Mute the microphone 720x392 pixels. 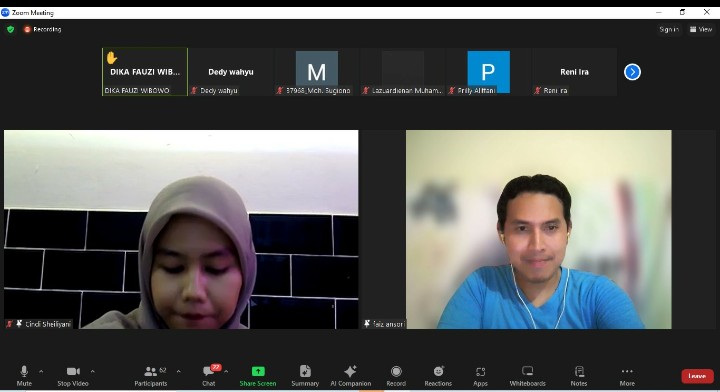[24, 376]
